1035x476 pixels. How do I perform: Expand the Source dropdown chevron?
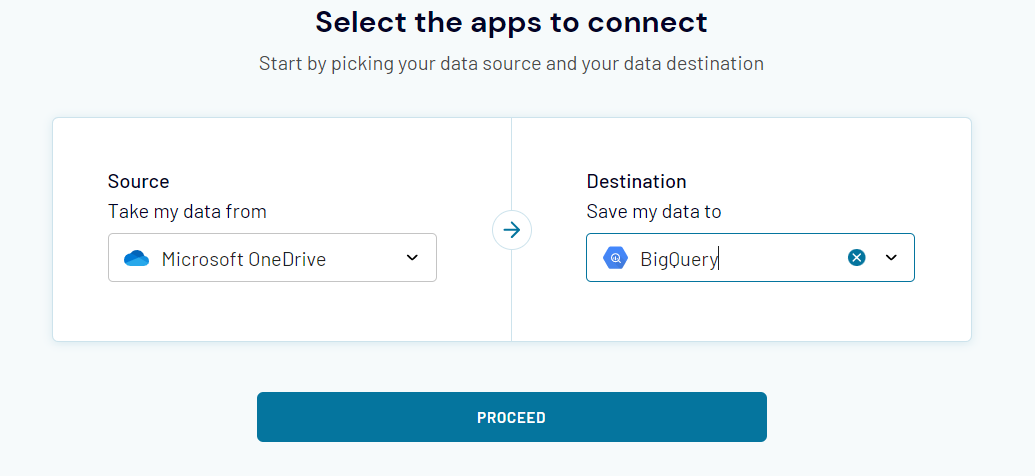click(412, 258)
